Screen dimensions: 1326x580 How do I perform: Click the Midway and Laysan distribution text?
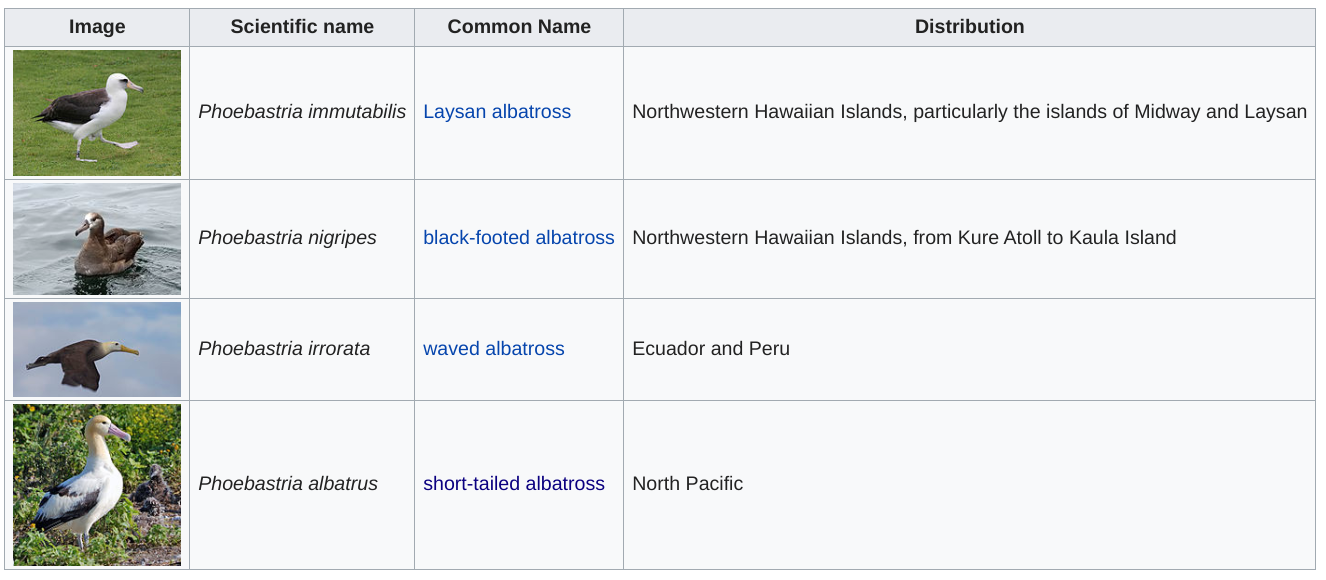click(1220, 112)
